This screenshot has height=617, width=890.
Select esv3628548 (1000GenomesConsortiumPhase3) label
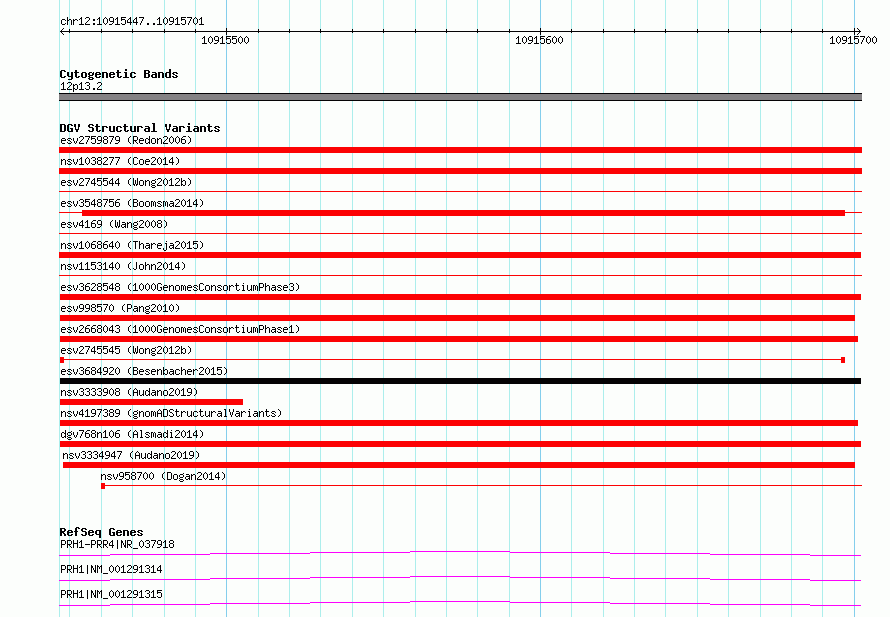(180, 287)
